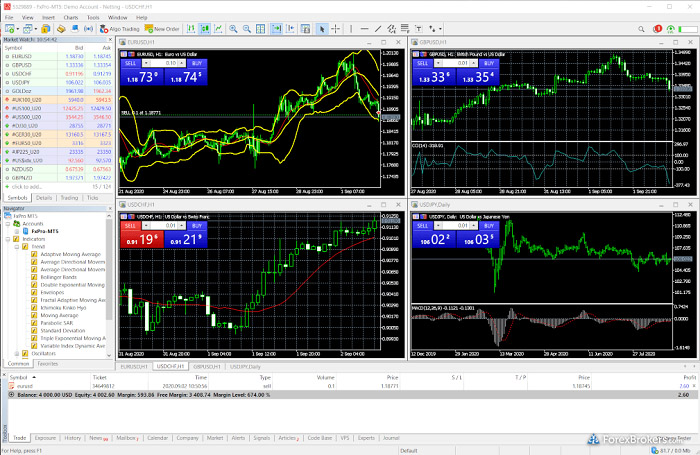Open volume dropdown on EURUSD one-click panel

146,63
